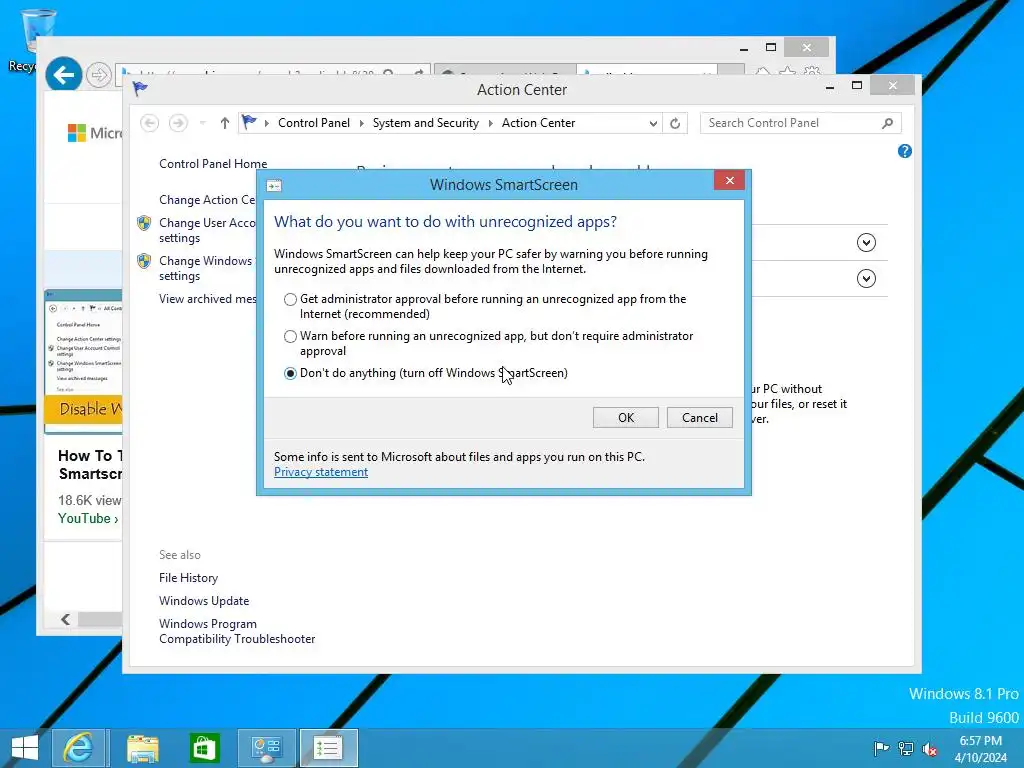Screen dimensions: 1024x768
Task: Click the Microsoft logo in browser
Action: (77, 133)
